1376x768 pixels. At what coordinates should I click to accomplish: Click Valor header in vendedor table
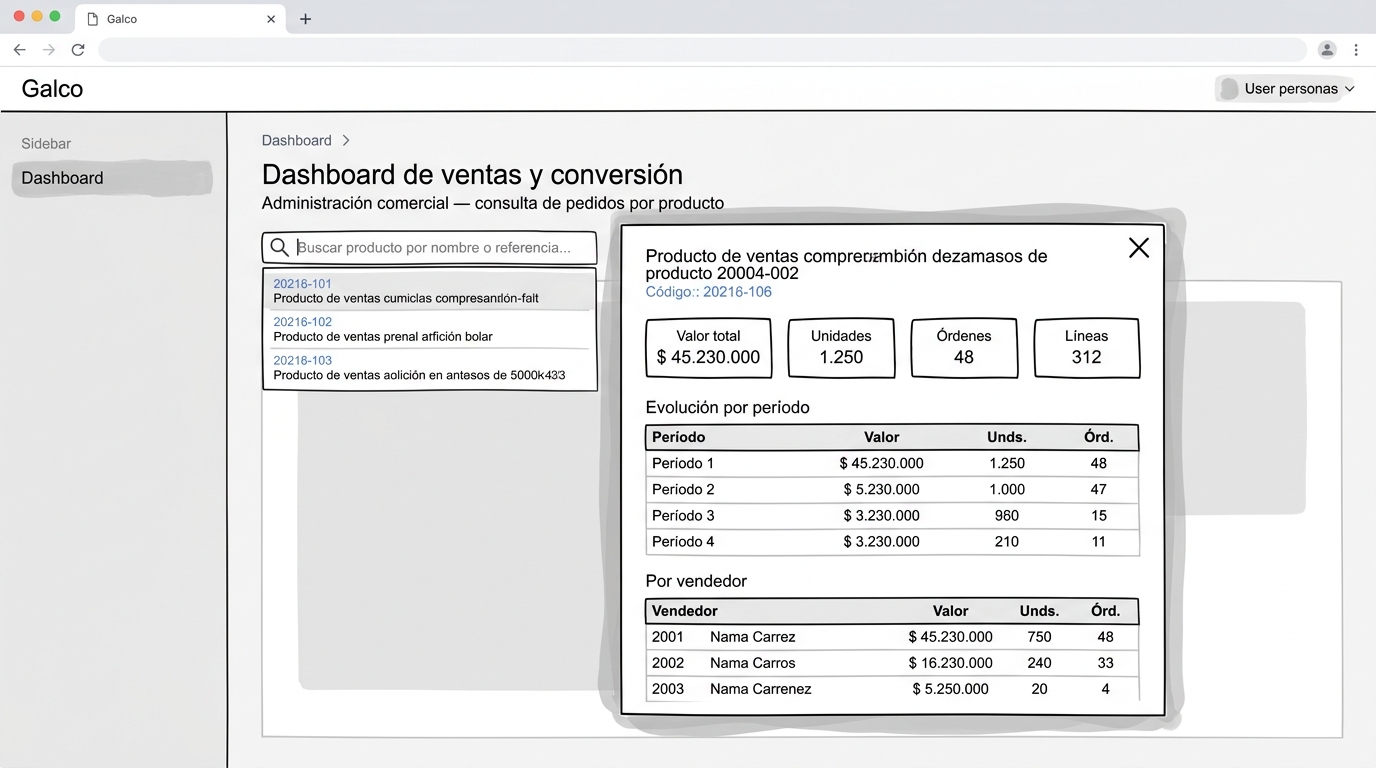click(951, 611)
